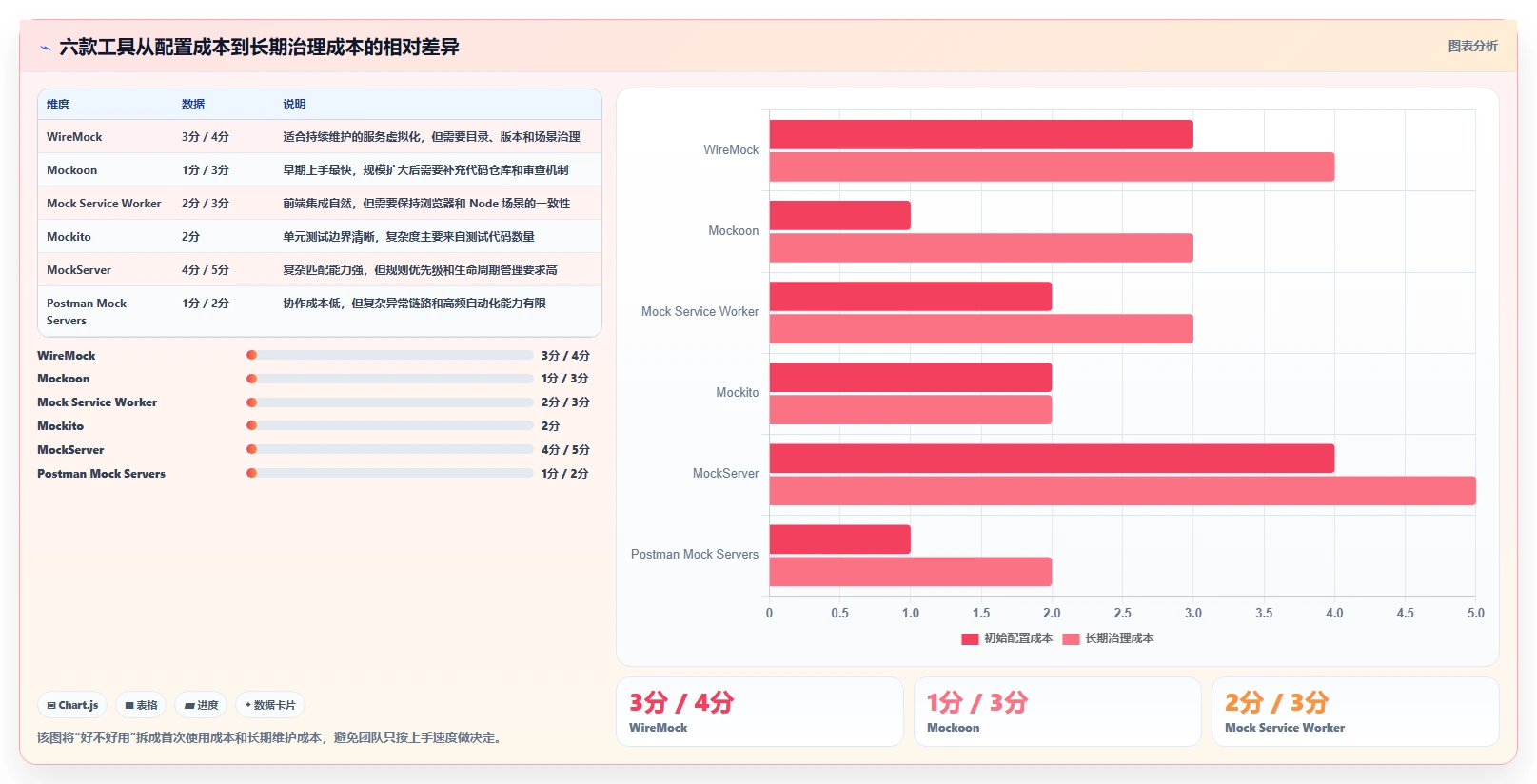Click the 维度 column header
Viewport: 1537px width, 784px height.
(58, 105)
